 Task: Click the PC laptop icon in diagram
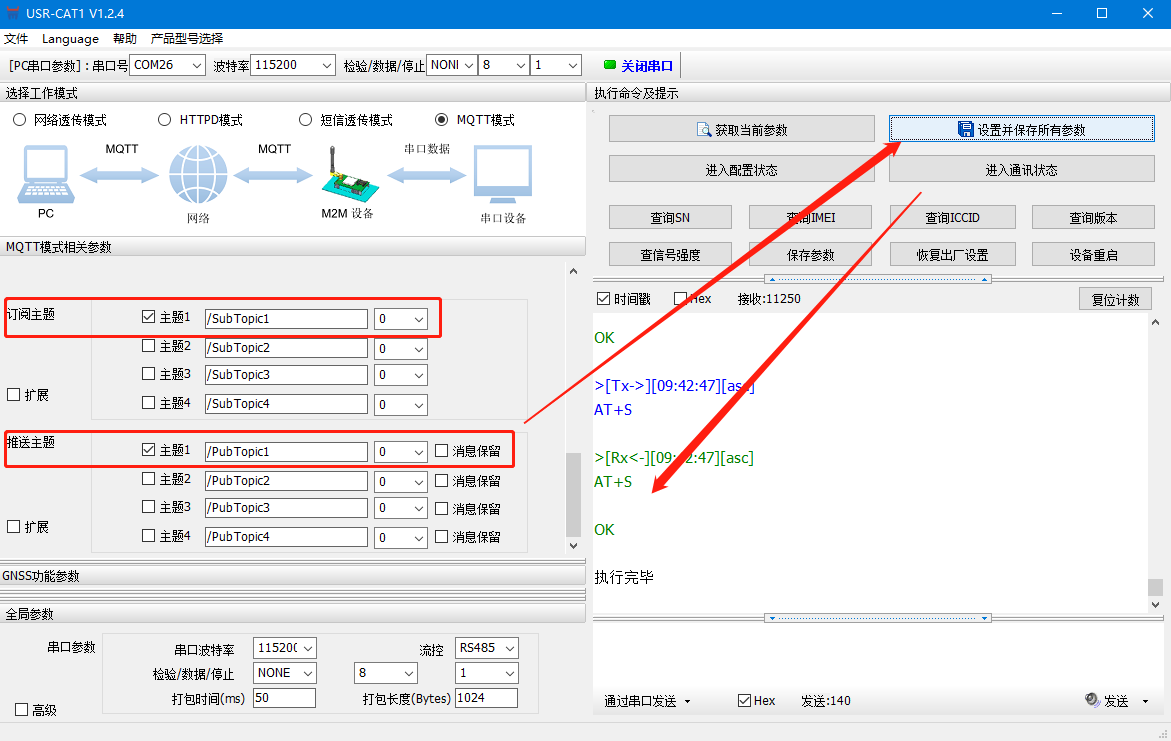click(x=44, y=174)
